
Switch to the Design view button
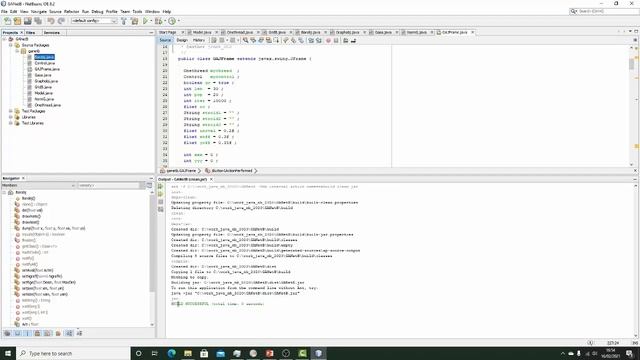(182, 40)
